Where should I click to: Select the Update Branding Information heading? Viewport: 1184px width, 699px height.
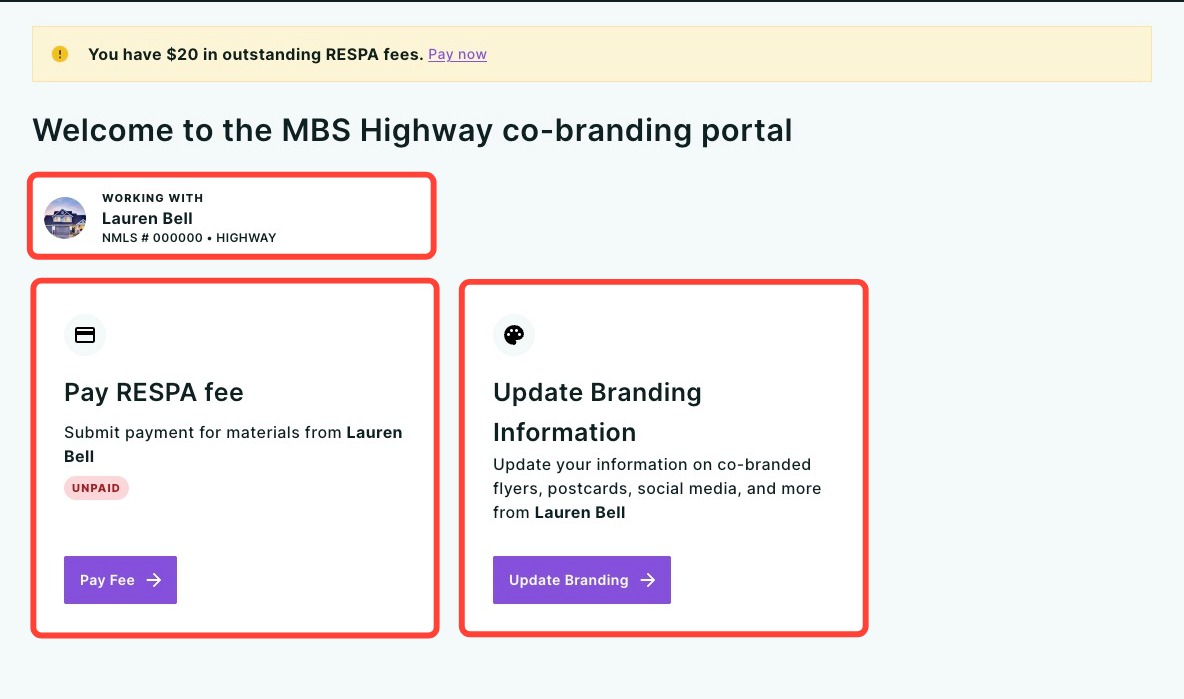coord(597,412)
